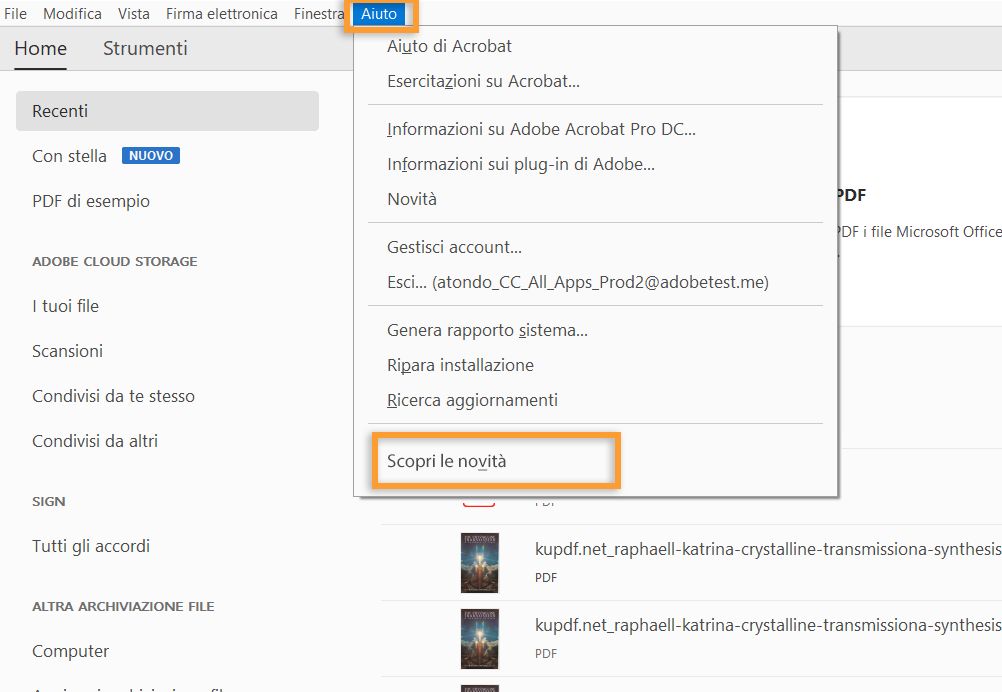This screenshot has height=692, width=1002.
Task: Select Recenti in the left sidebar
Action: click(x=60, y=111)
